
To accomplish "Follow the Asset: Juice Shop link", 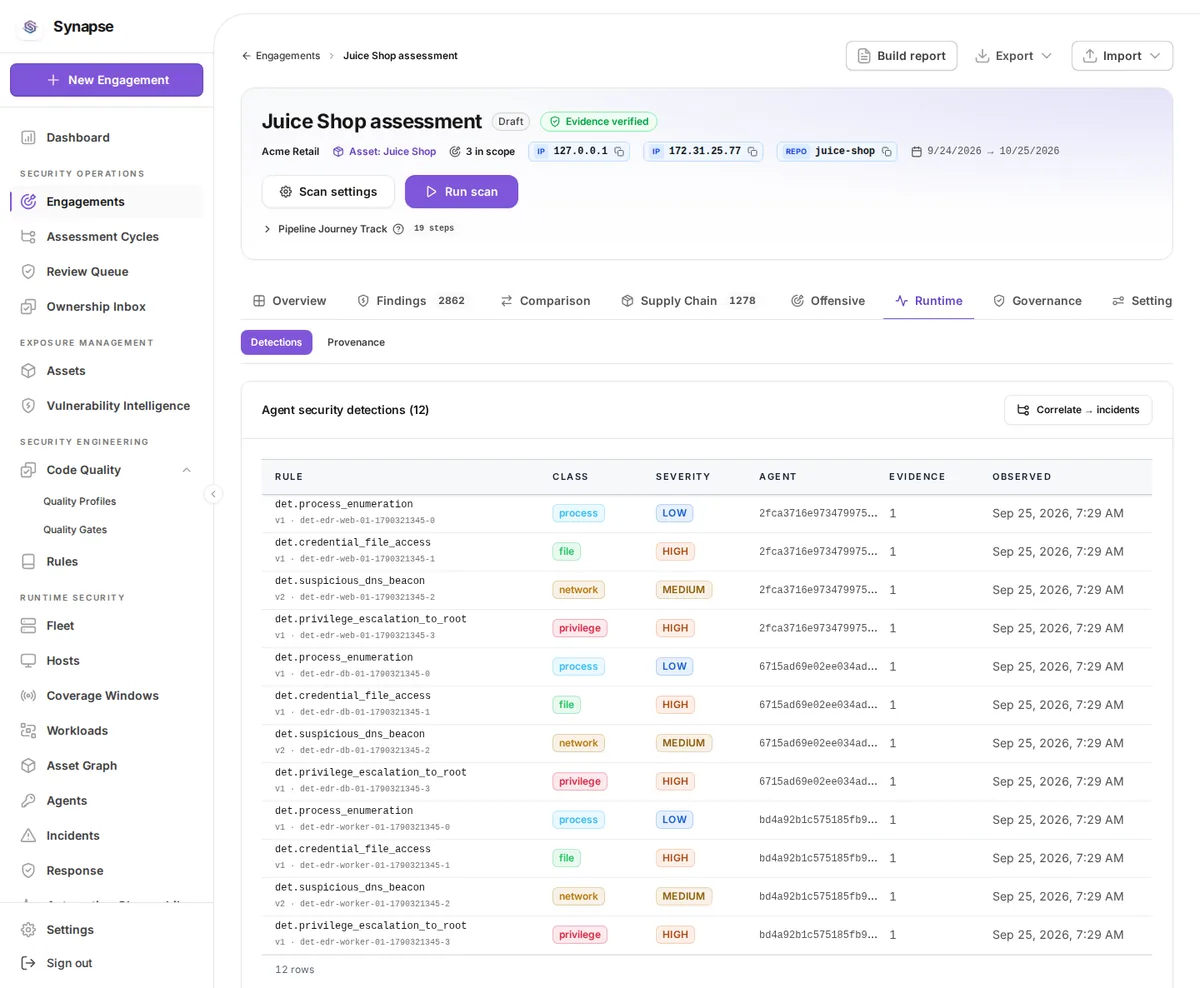I will pos(384,152).
